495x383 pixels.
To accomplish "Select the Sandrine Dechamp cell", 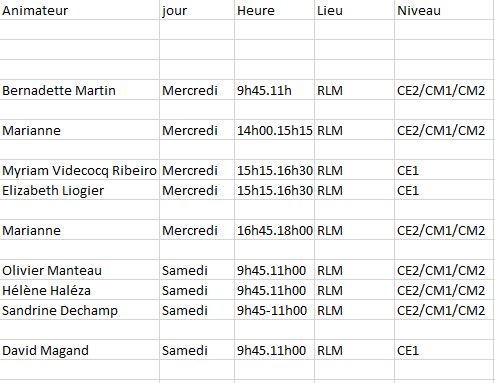I will tap(80, 310).
